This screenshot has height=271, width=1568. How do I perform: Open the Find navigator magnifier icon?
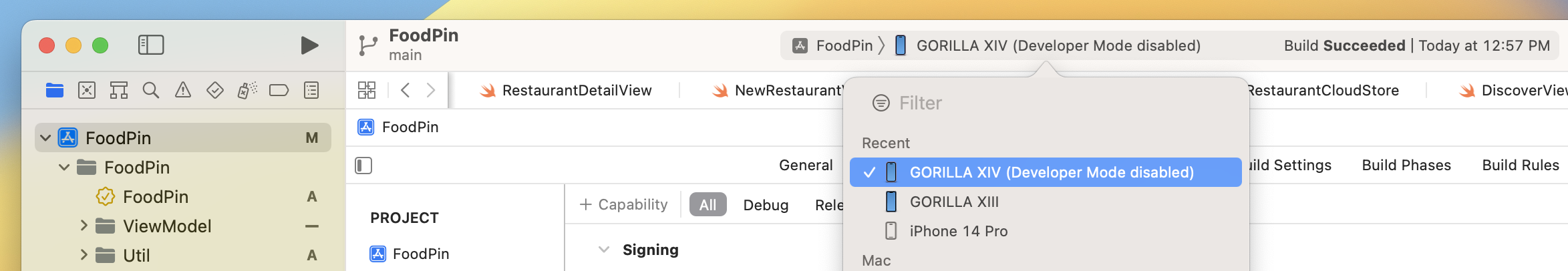[151, 91]
